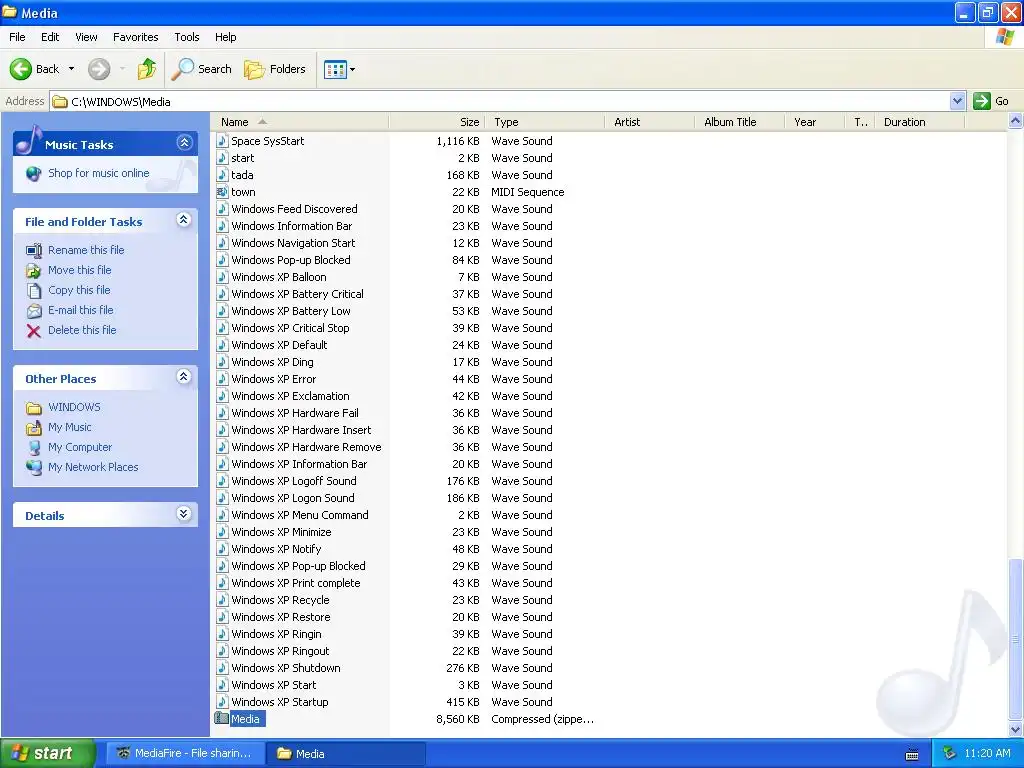Sort by the Name column header
This screenshot has width=1024, height=768.
300,122
